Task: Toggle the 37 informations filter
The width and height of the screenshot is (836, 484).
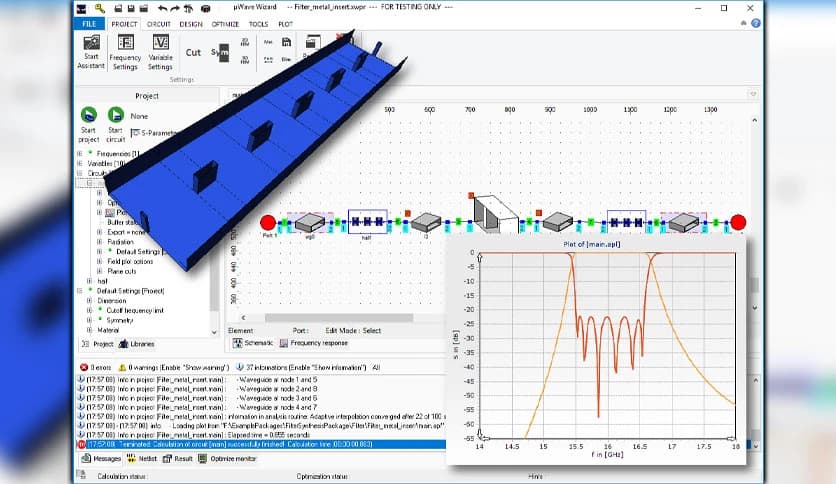Action: coord(301,367)
